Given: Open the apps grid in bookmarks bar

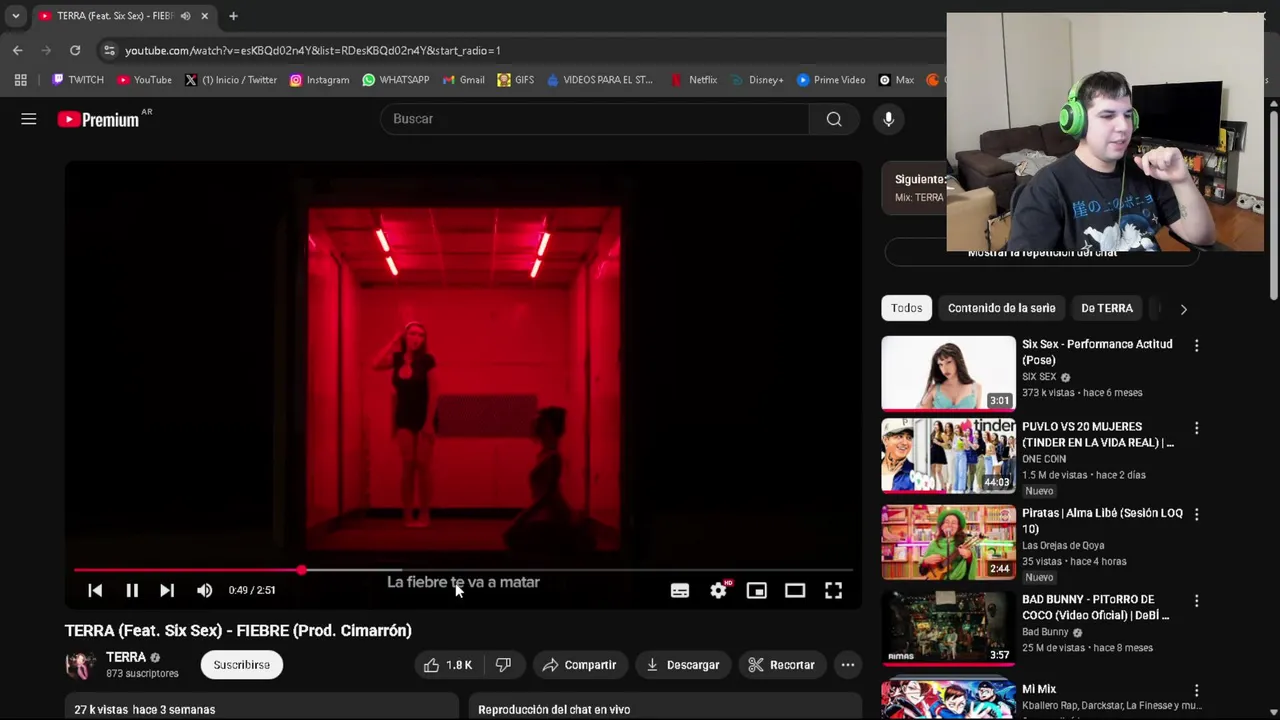Looking at the screenshot, I should 20,80.
